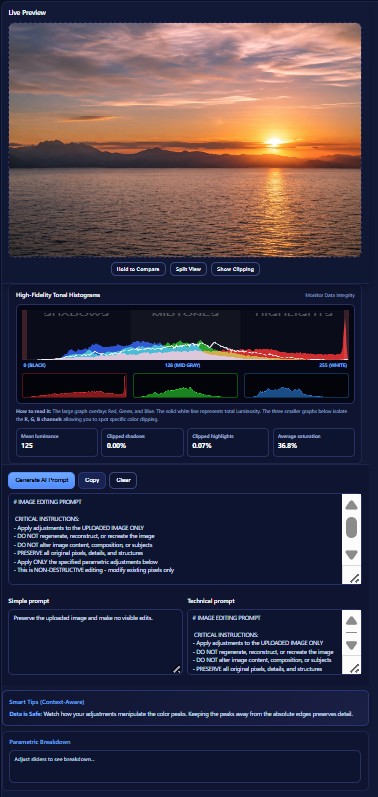
Task: Click resize handle of main prompt box
Action: 355,578
